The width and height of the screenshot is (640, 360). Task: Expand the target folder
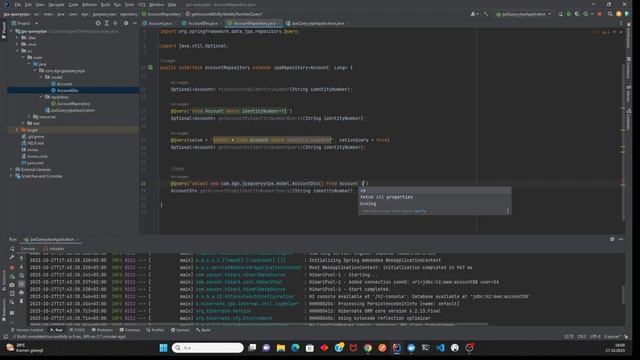[17, 130]
